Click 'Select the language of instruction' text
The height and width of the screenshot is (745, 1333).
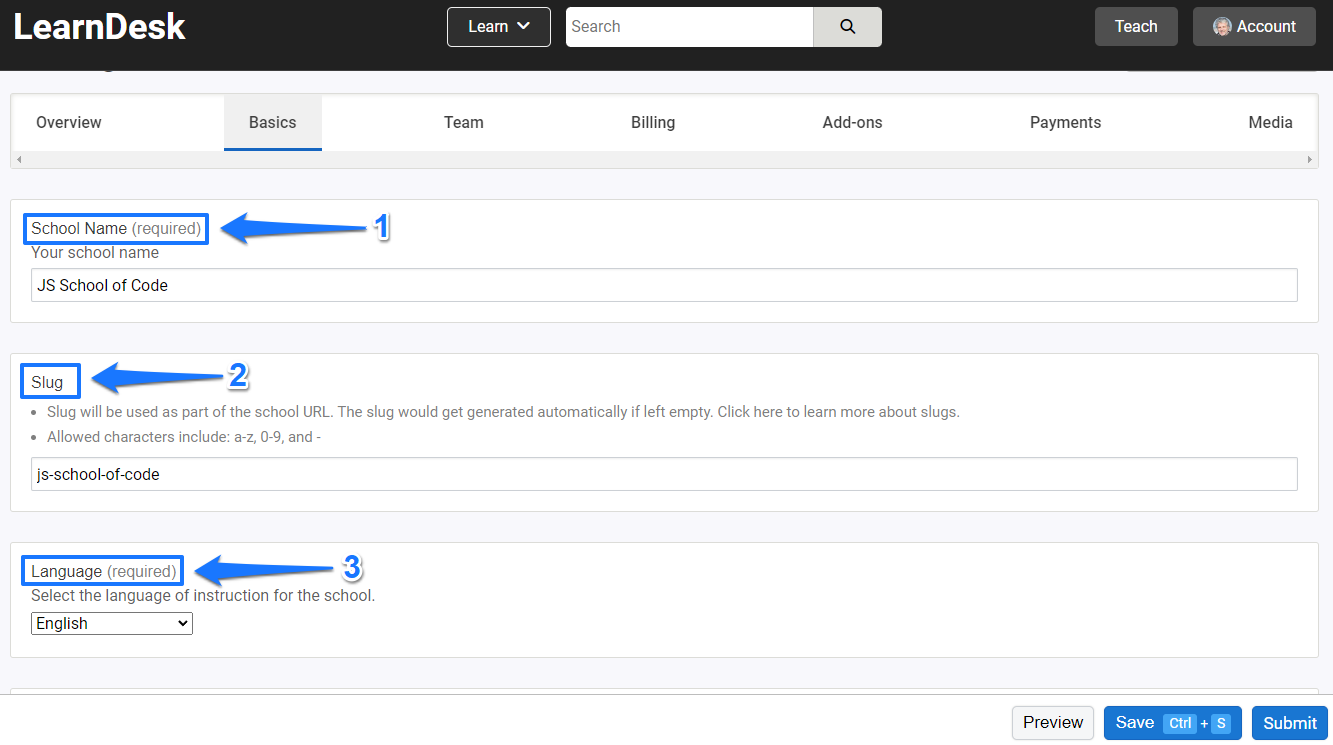click(203, 596)
